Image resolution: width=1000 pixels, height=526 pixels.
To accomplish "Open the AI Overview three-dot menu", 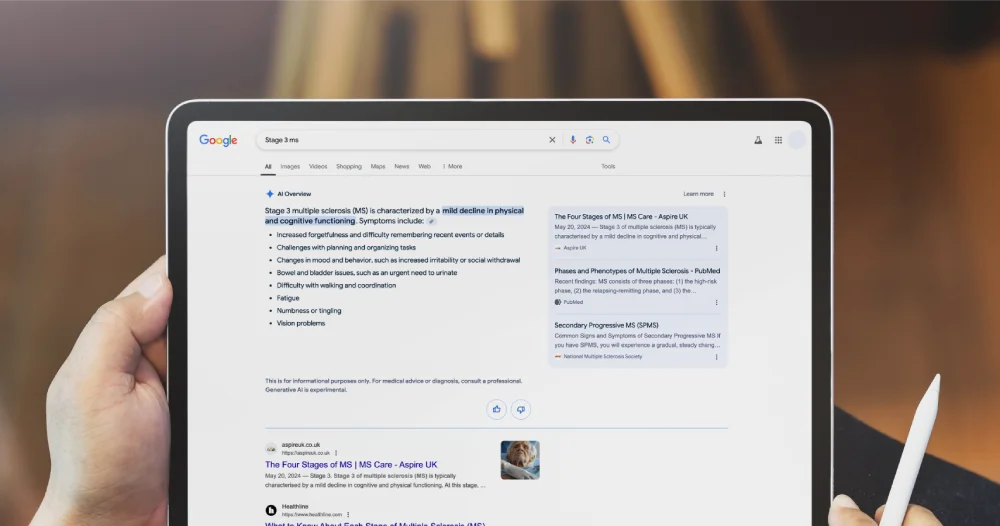I will point(724,194).
